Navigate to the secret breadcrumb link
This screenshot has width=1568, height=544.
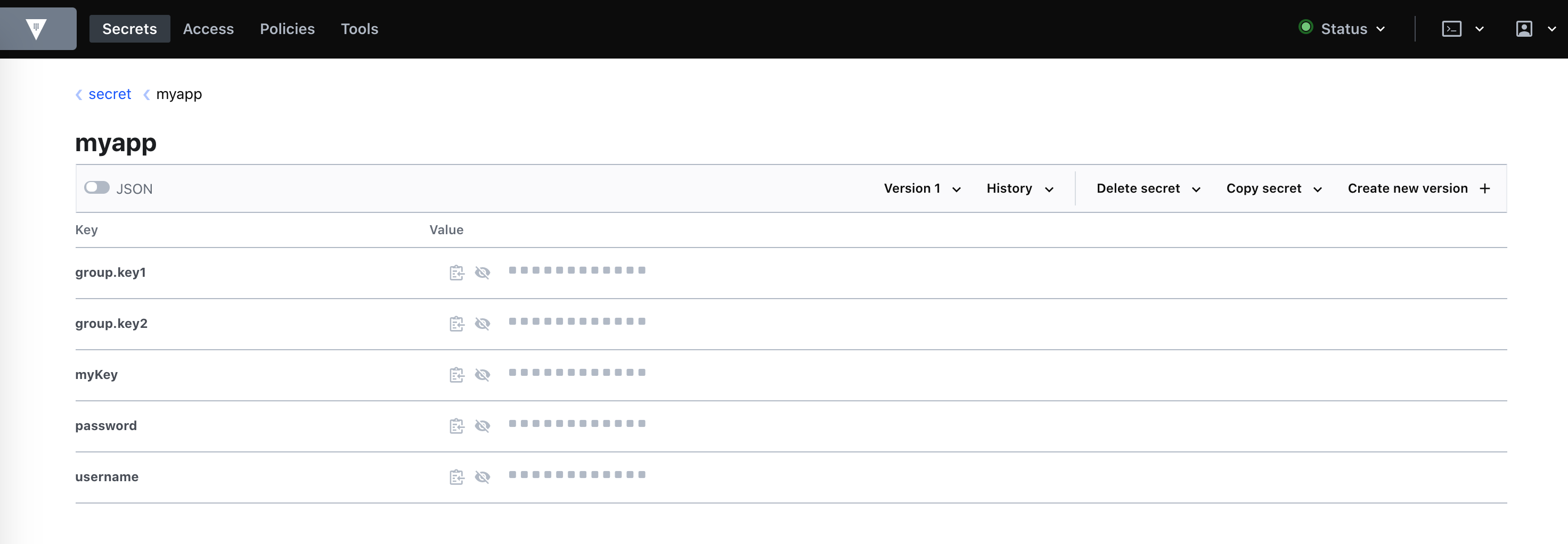point(110,94)
